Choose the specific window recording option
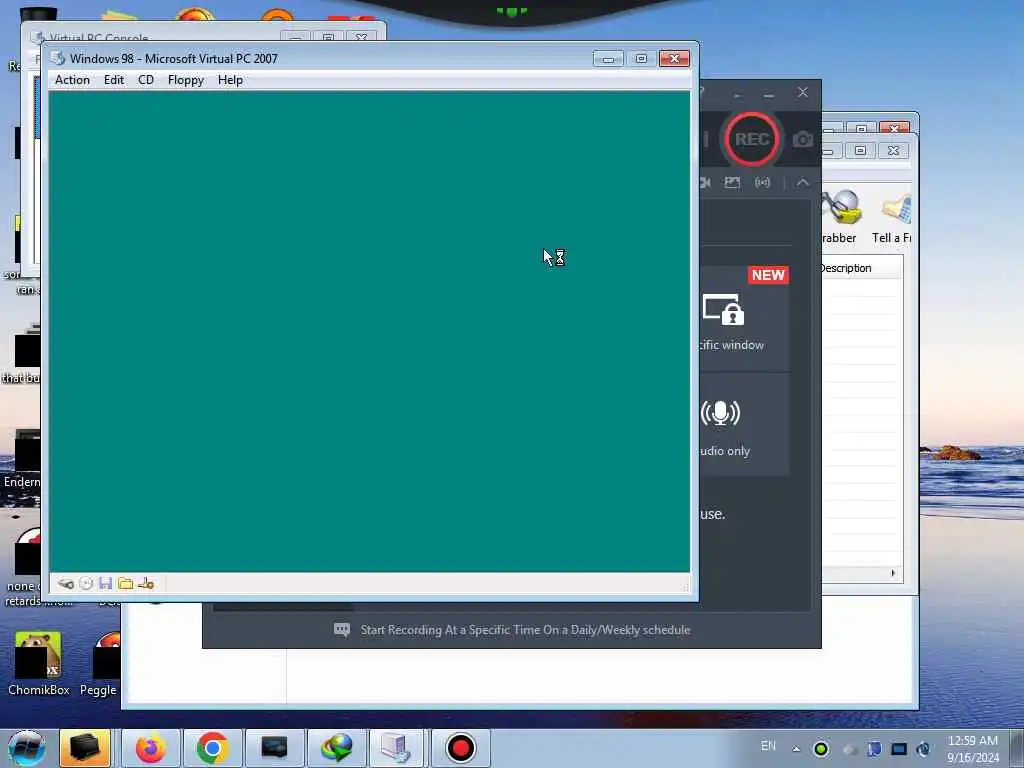 pos(744,319)
